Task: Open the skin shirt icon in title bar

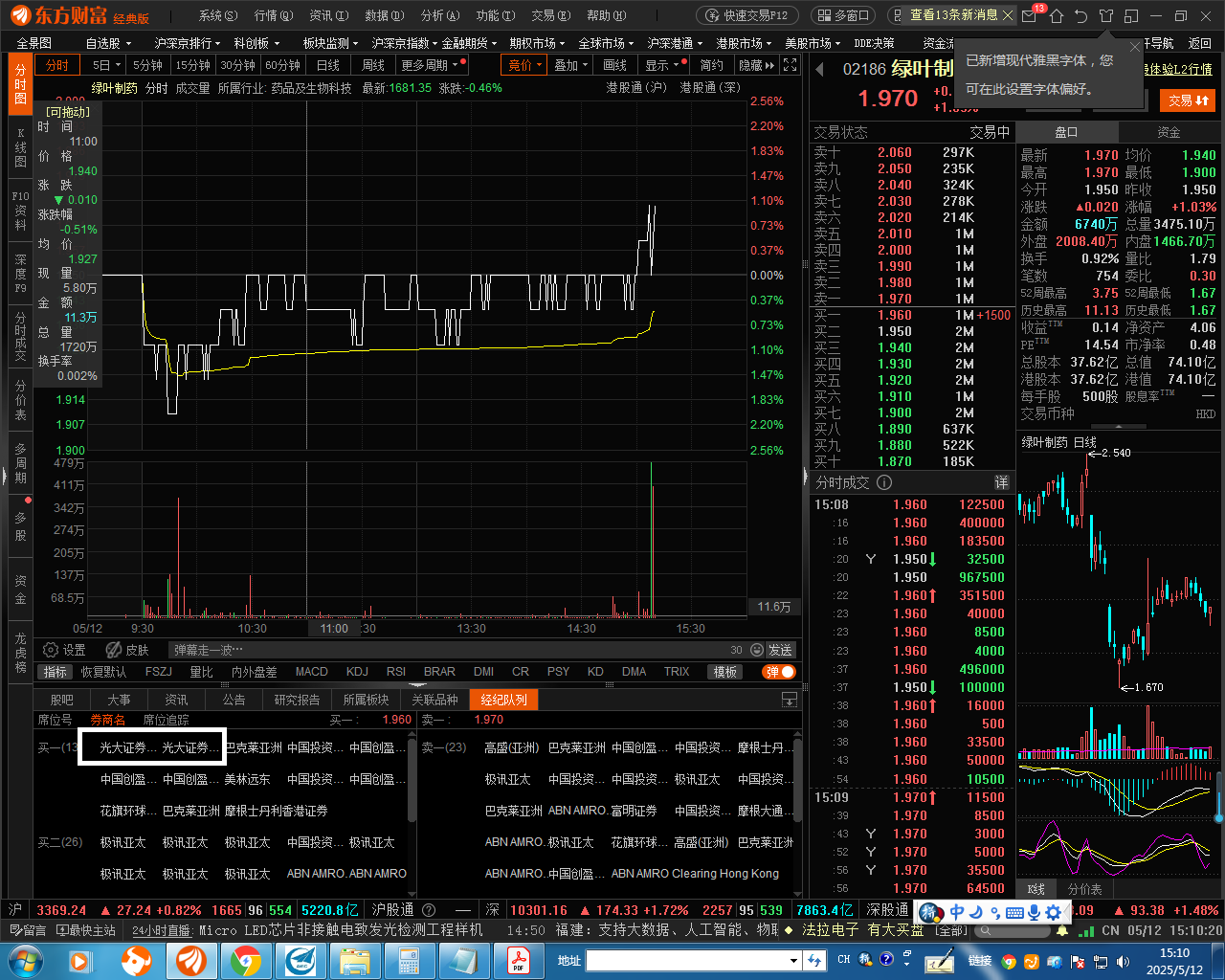Action: pyautogui.click(x=1106, y=15)
